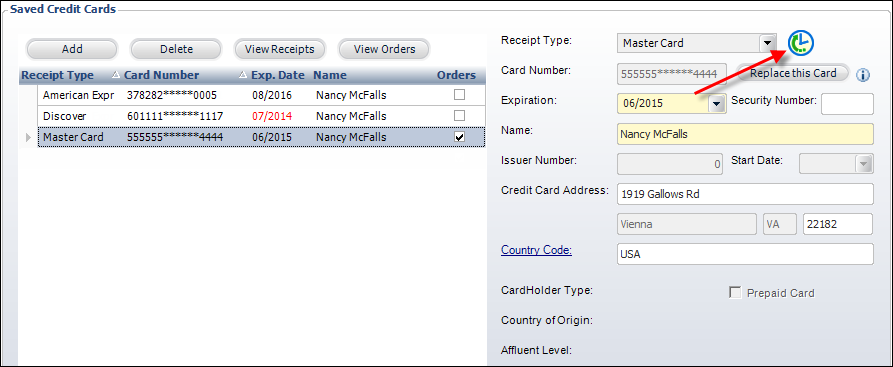Image resolution: width=893 pixels, height=367 pixels.
Task: Check the Orders box for American Express row
Action: (x=459, y=95)
